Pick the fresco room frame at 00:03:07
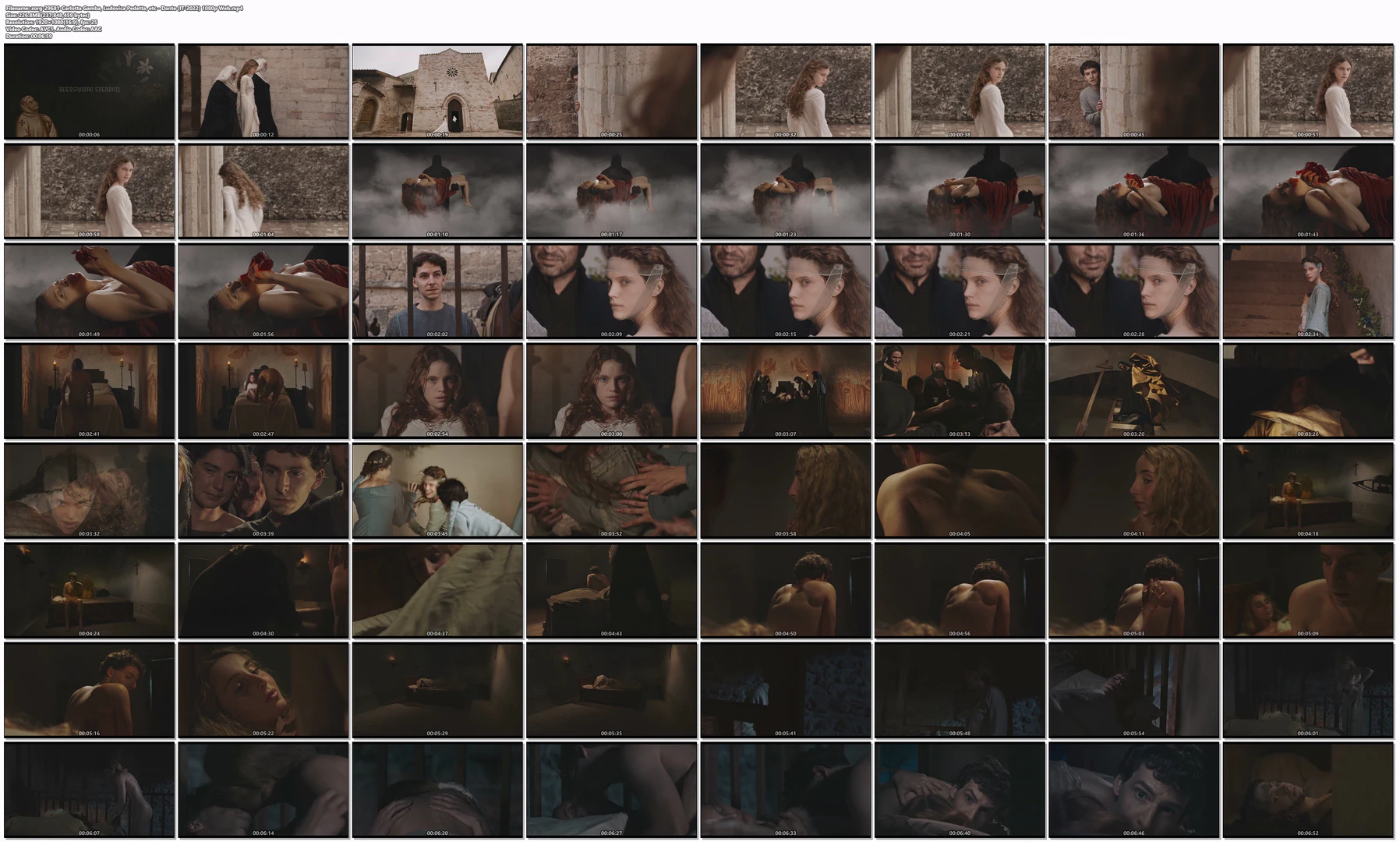Screen dimensions: 1400x842 click(786, 391)
